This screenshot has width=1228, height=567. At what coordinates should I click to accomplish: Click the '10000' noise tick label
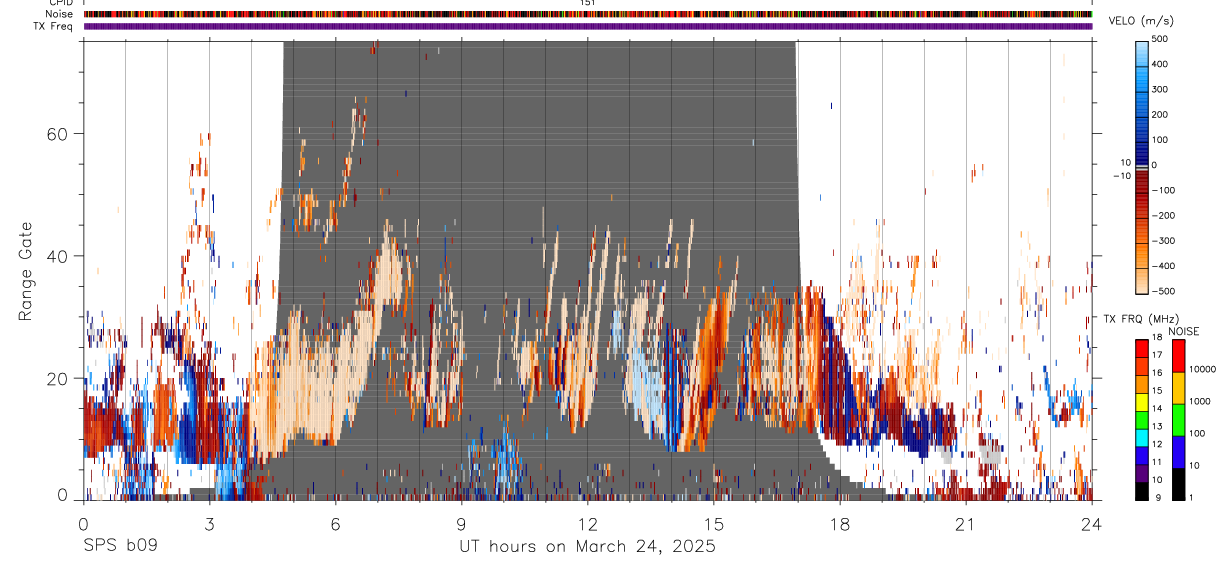pyautogui.click(x=1202, y=370)
